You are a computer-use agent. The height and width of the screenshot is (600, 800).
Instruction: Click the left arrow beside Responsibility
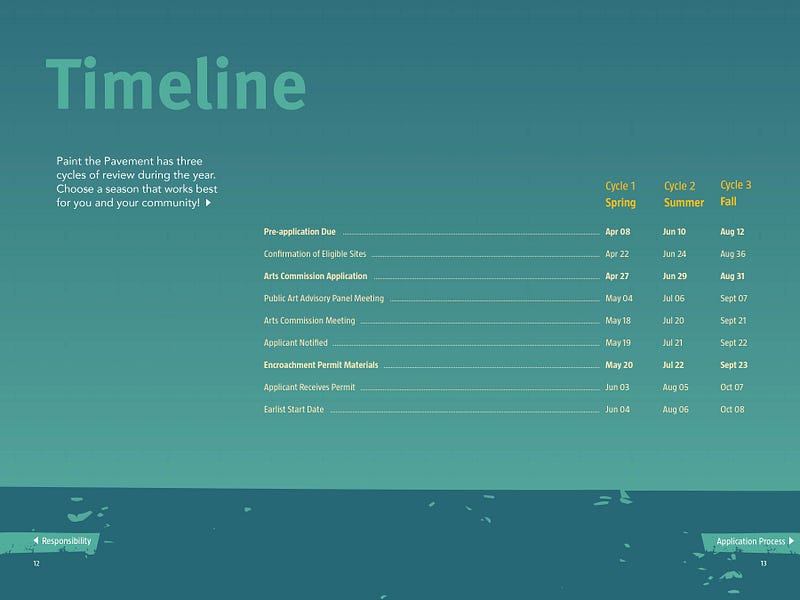pos(36,540)
